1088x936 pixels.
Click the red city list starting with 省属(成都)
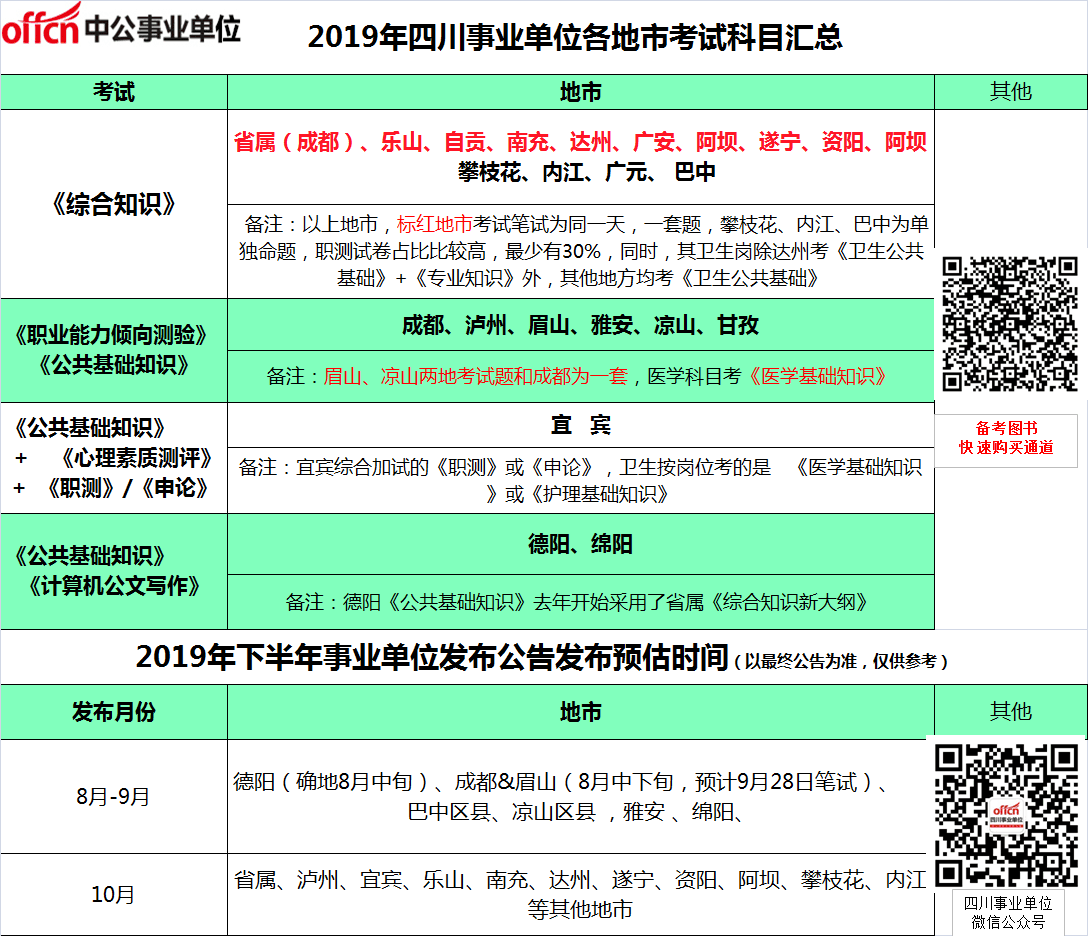pos(580,142)
